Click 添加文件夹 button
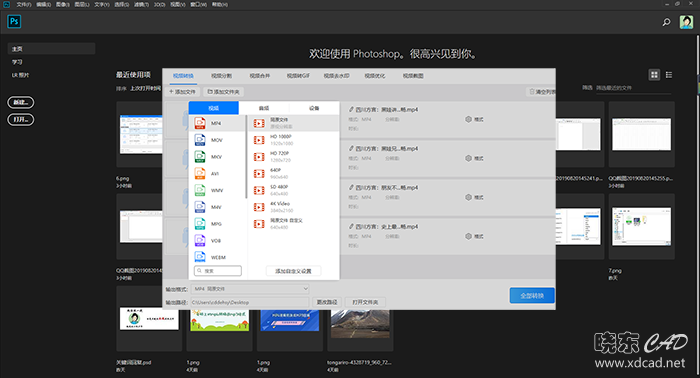 click(224, 91)
